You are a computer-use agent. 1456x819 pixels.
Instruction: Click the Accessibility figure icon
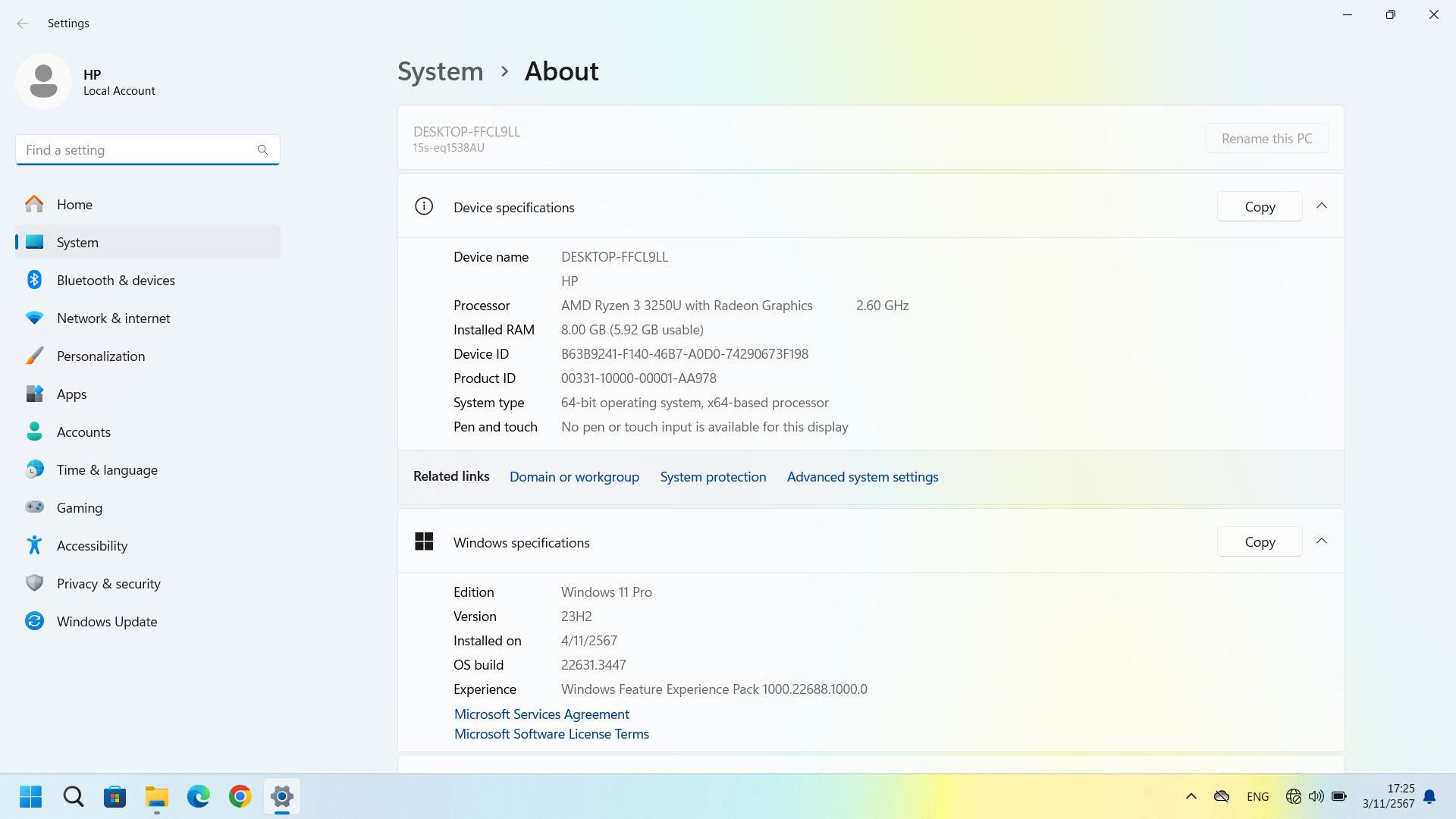coord(34,545)
